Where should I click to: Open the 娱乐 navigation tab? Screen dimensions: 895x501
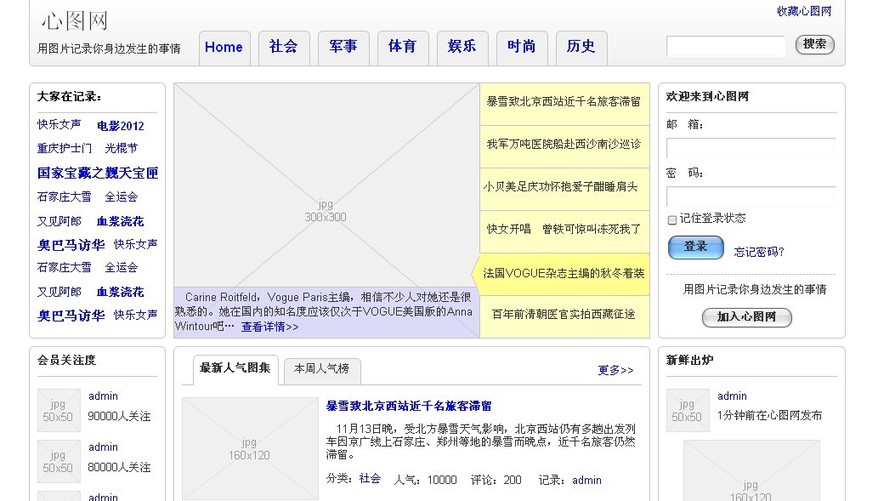coord(462,47)
